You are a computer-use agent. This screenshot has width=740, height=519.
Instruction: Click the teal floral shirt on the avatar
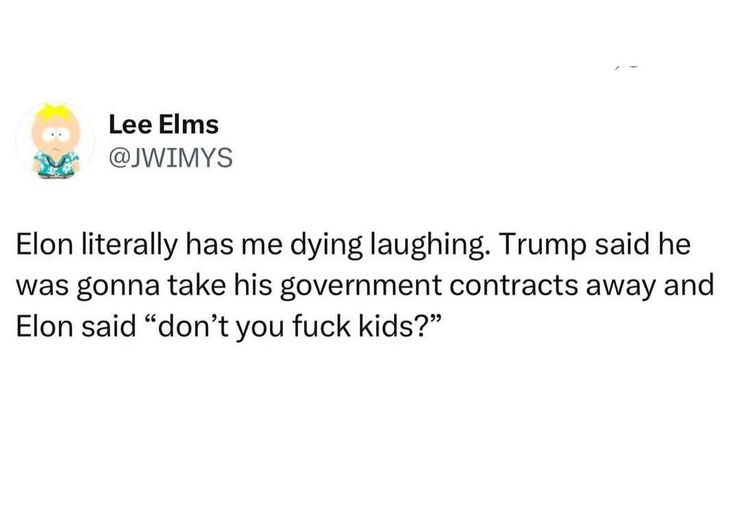pos(56,164)
